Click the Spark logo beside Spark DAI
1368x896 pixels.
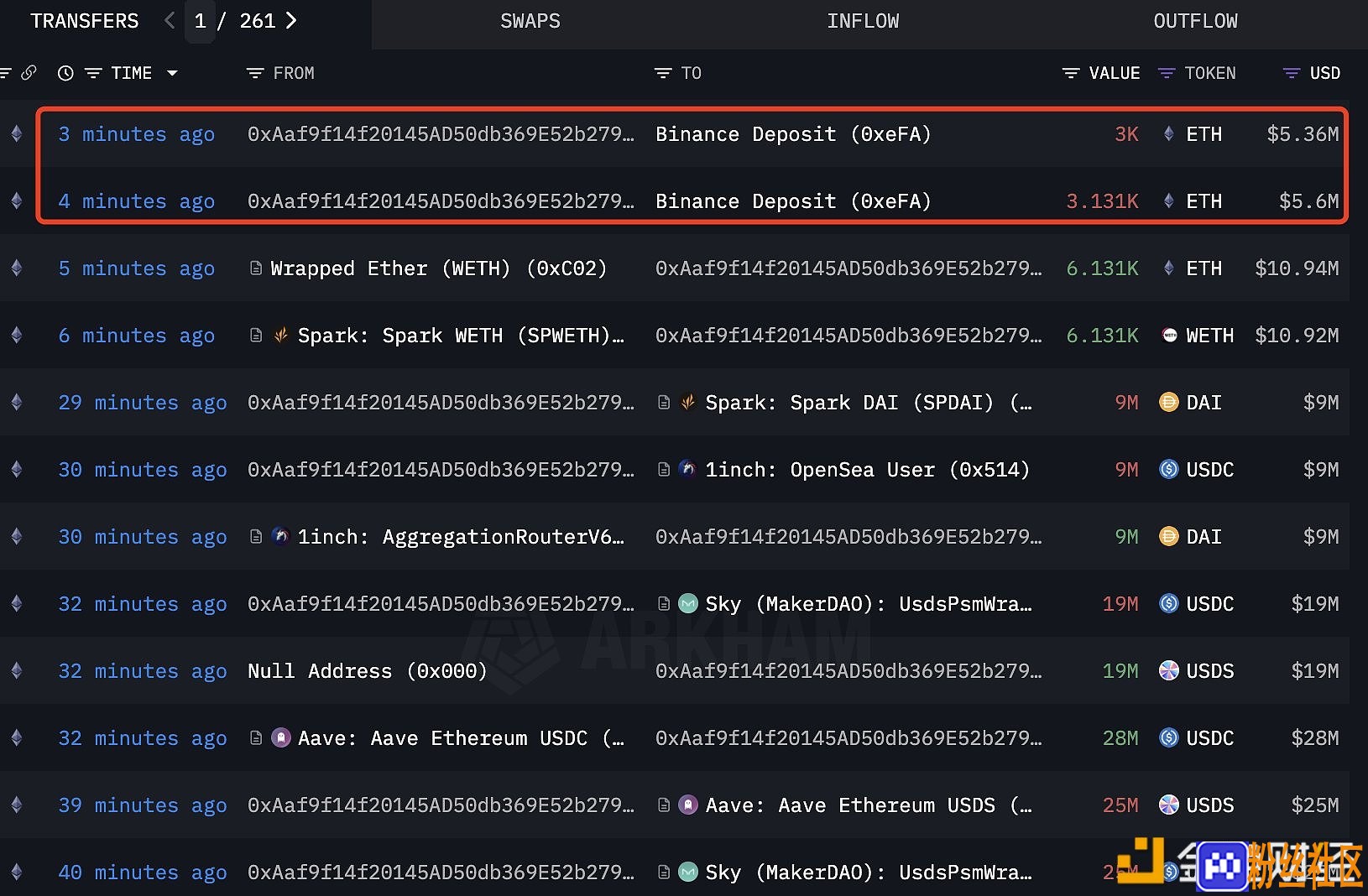coord(688,402)
